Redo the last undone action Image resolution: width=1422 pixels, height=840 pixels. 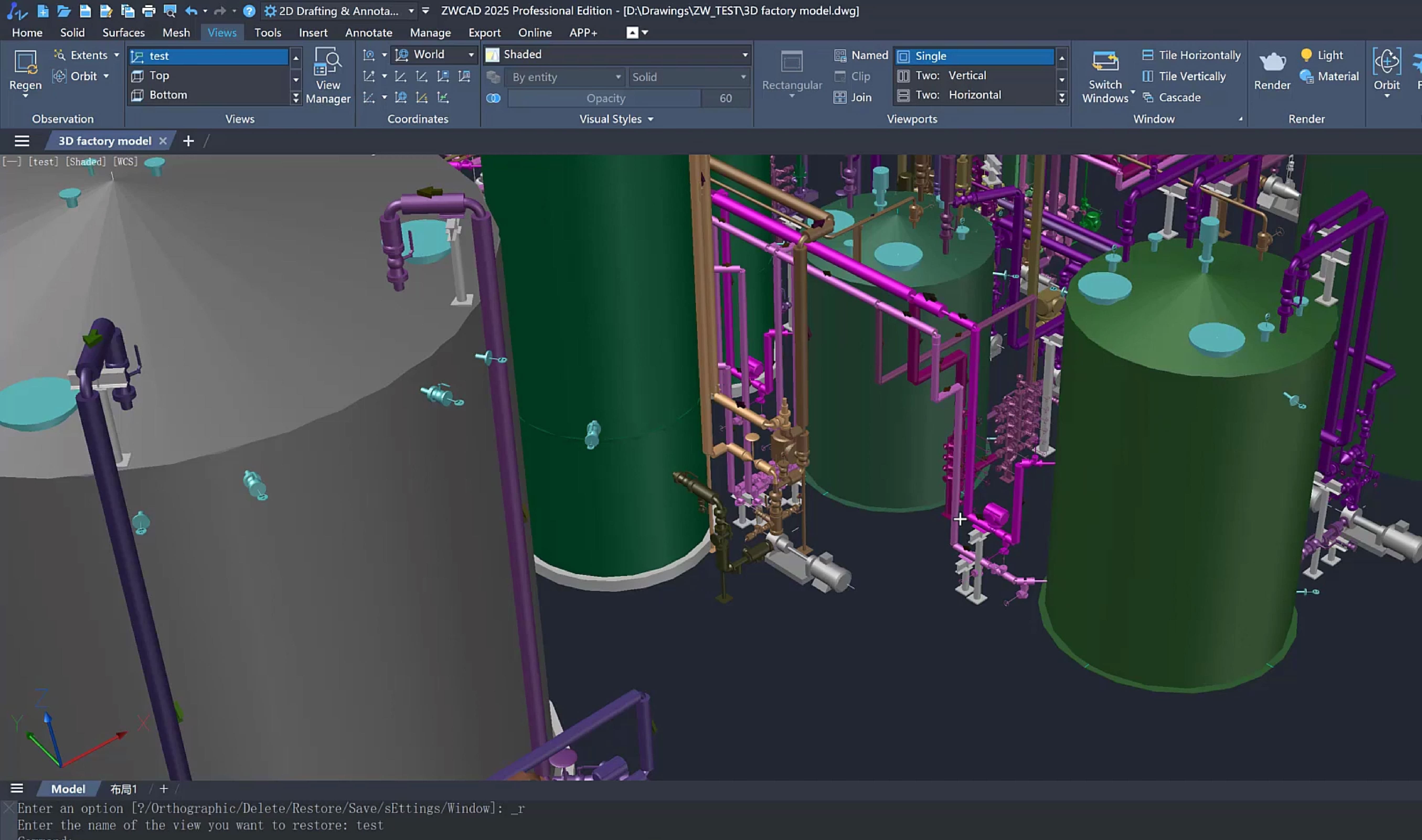click(220, 11)
